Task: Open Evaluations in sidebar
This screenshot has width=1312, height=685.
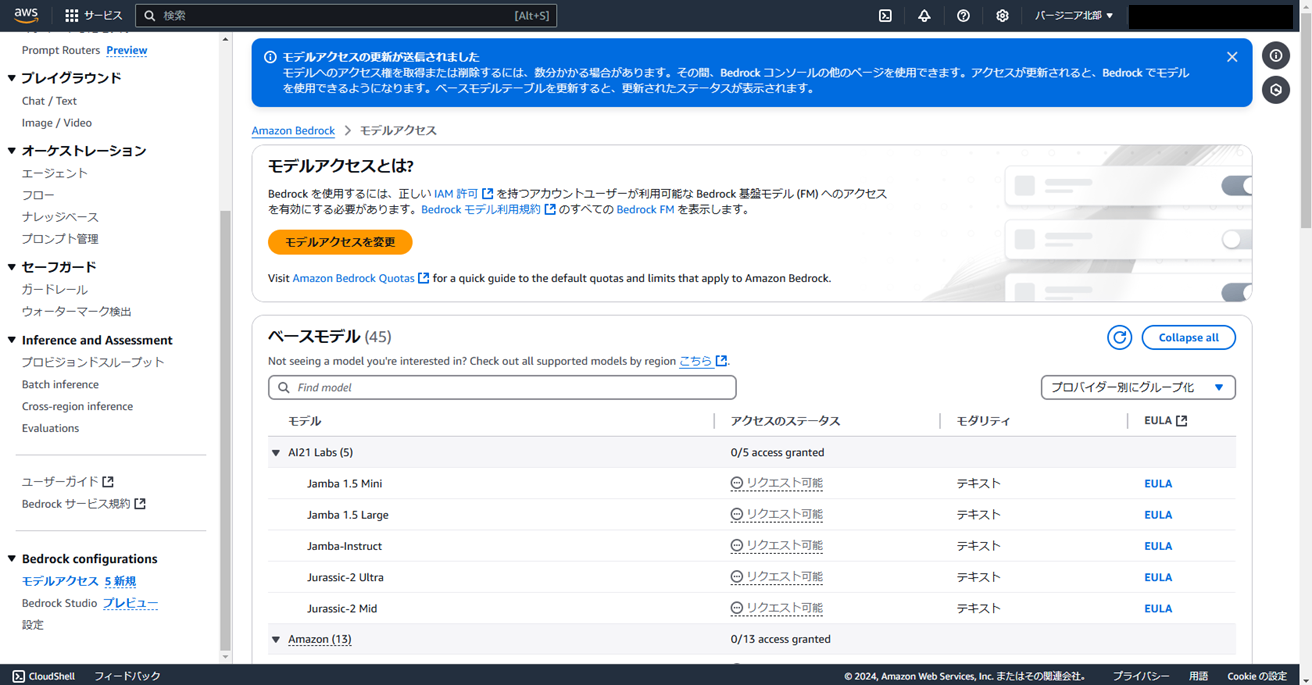Action: coord(50,428)
